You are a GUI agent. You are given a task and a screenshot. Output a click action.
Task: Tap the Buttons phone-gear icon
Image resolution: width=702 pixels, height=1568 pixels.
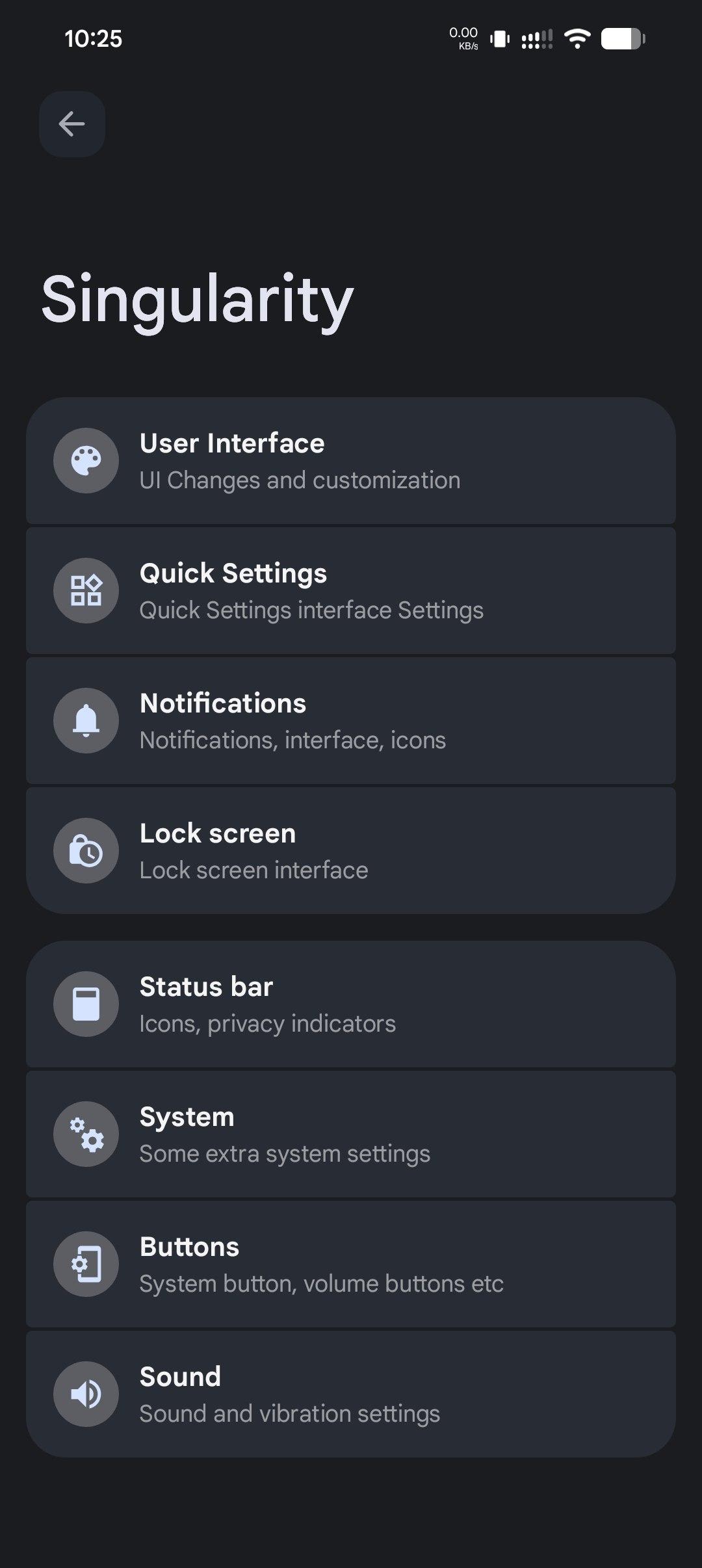86,1264
